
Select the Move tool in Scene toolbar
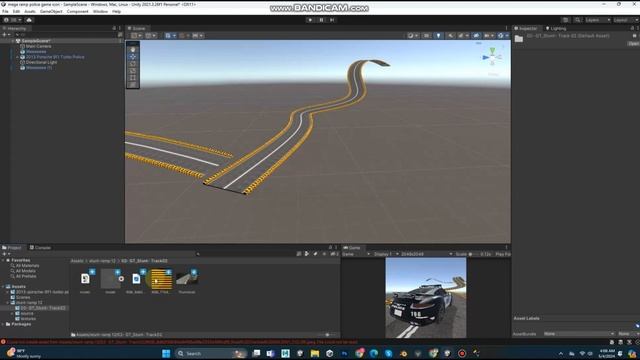click(133, 57)
